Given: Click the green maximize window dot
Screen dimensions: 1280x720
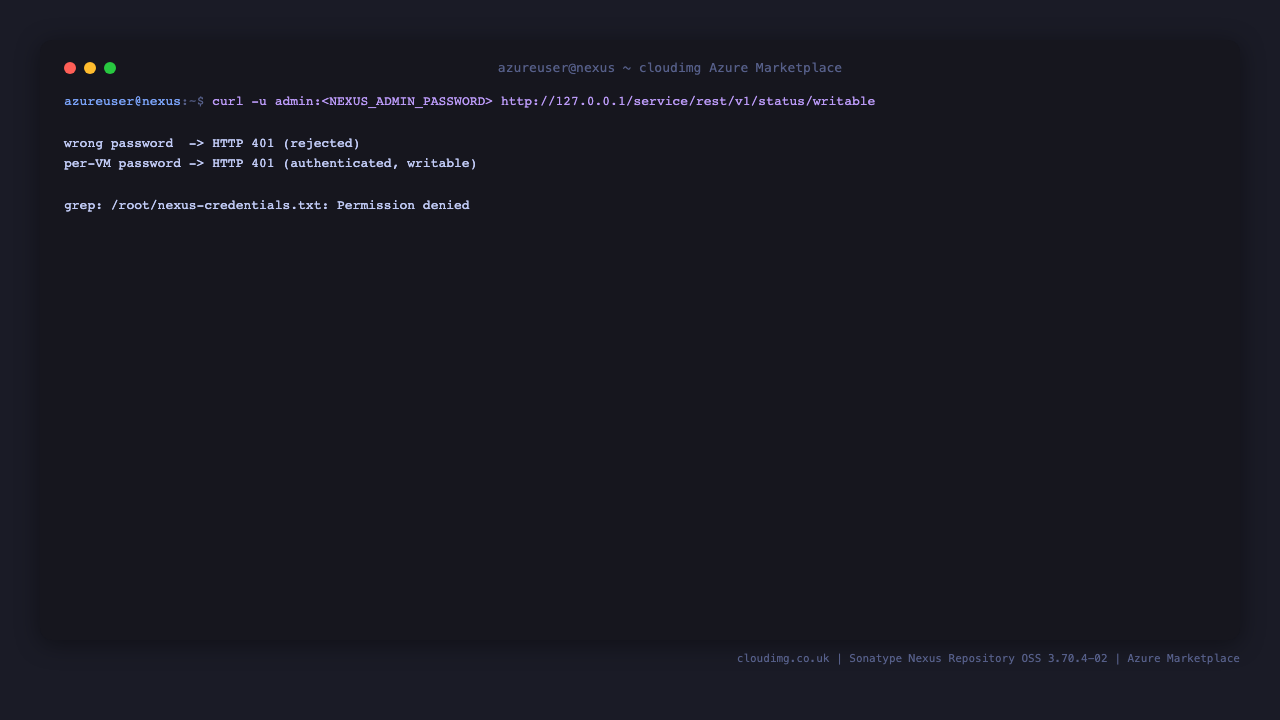Looking at the screenshot, I should [110, 68].
